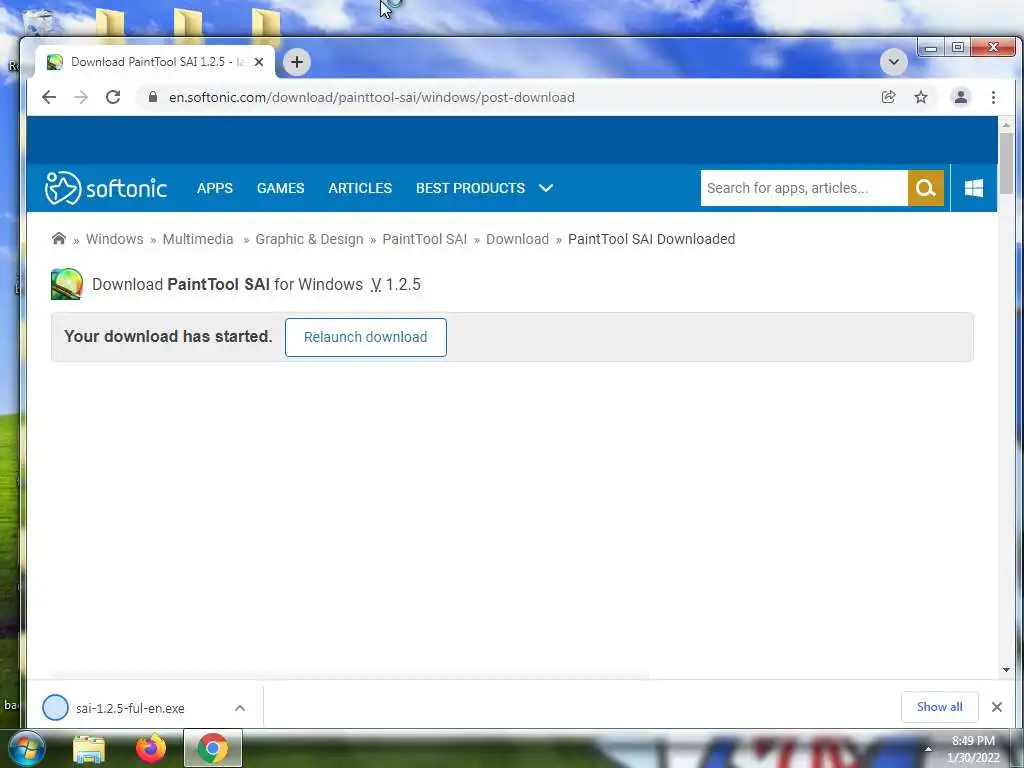Click the PaintTool SAI breadcrumb link

pyautogui.click(x=424, y=239)
